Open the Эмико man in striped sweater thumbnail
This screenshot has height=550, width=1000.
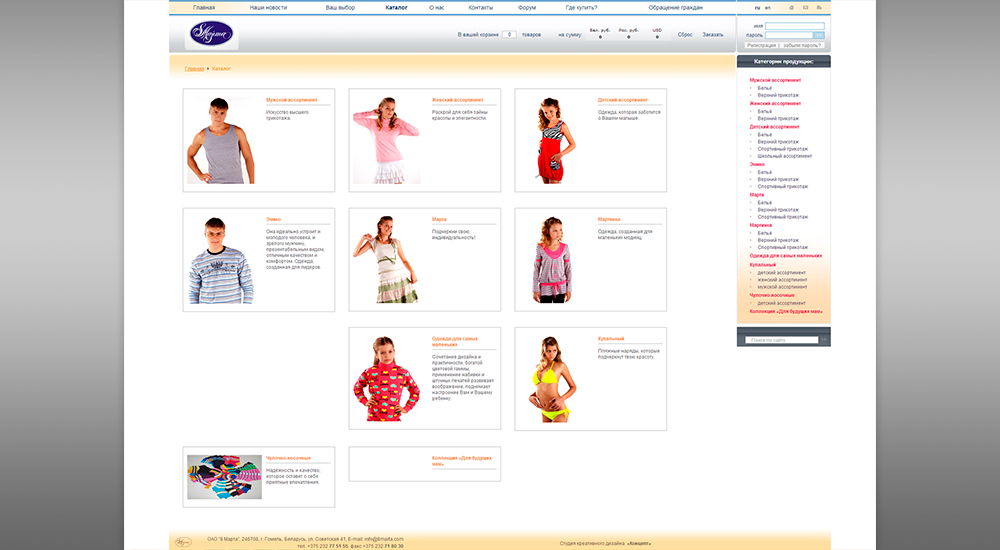[220, 260]
